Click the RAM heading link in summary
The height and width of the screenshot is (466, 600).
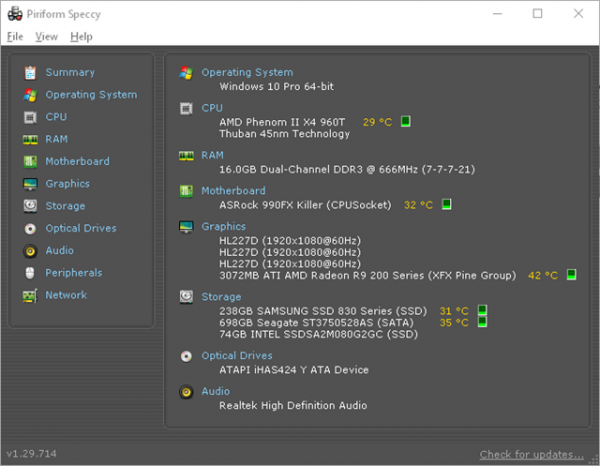tap(212, 155)
